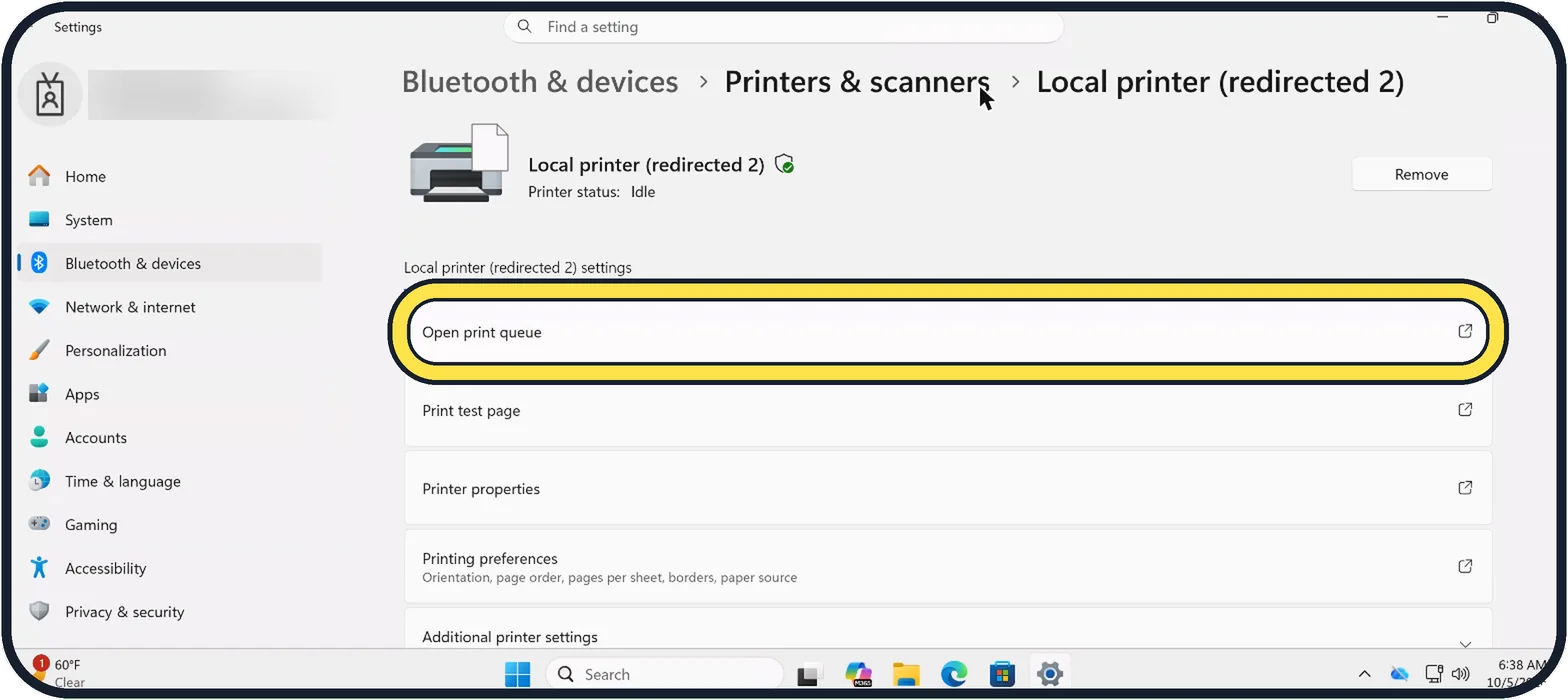The image size is (1568, 700).
Task: Click the Find a setting search field
Action: (x=783, y=27)
